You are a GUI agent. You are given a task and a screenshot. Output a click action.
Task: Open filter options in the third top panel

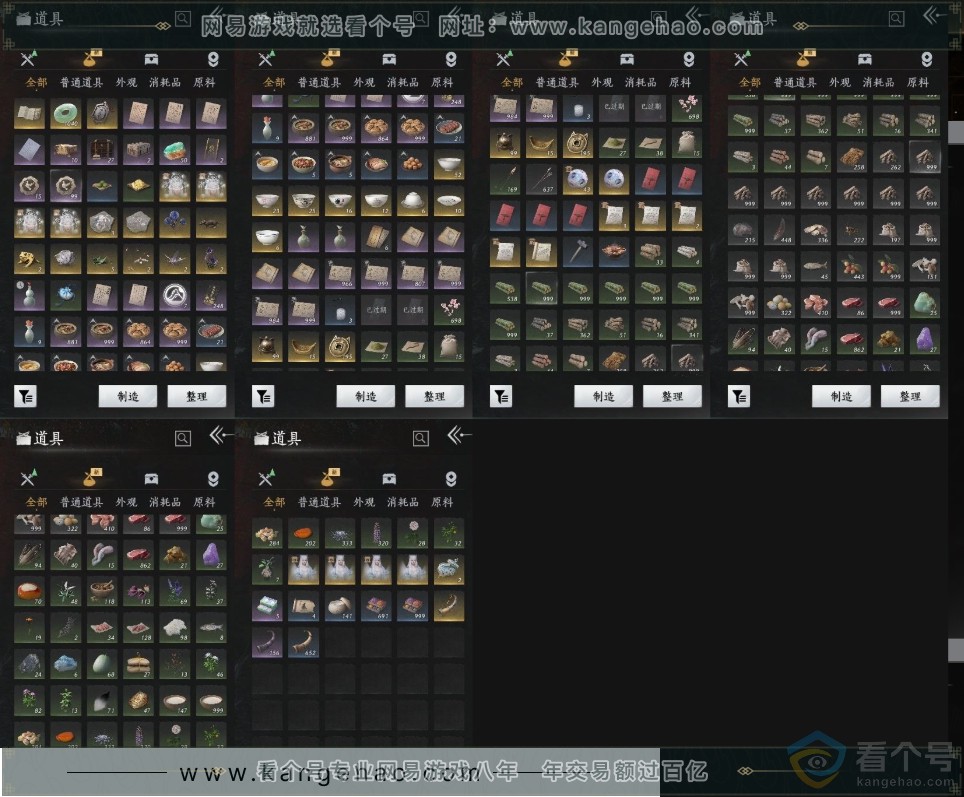point(501,396)
